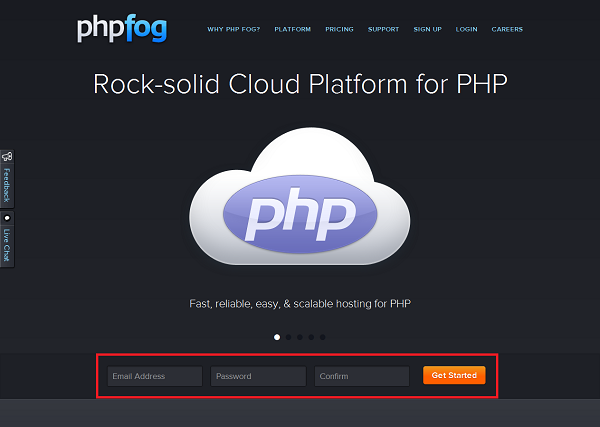Switch to the third slide dot
600x427 pixels.
(300, 337)
